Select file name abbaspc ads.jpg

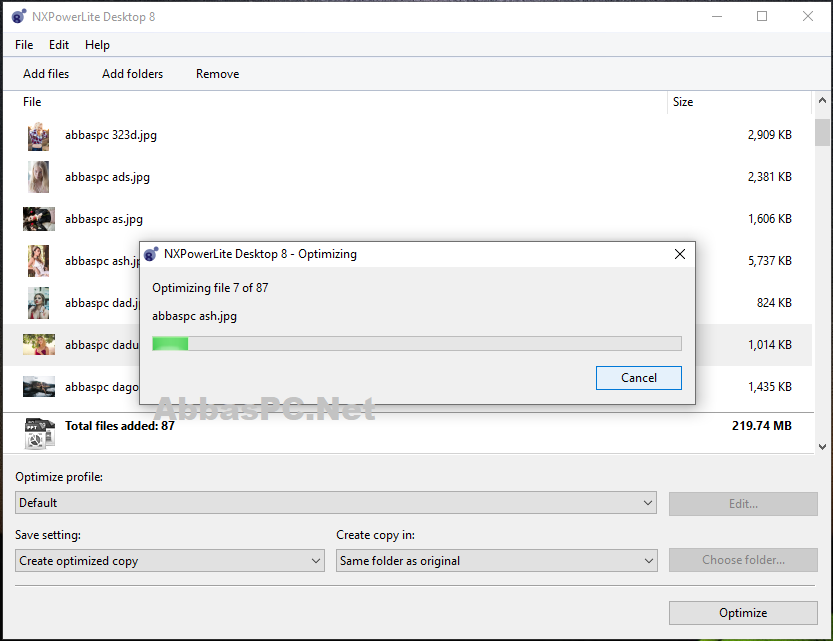pyautogui.click(x=107, y=177)
